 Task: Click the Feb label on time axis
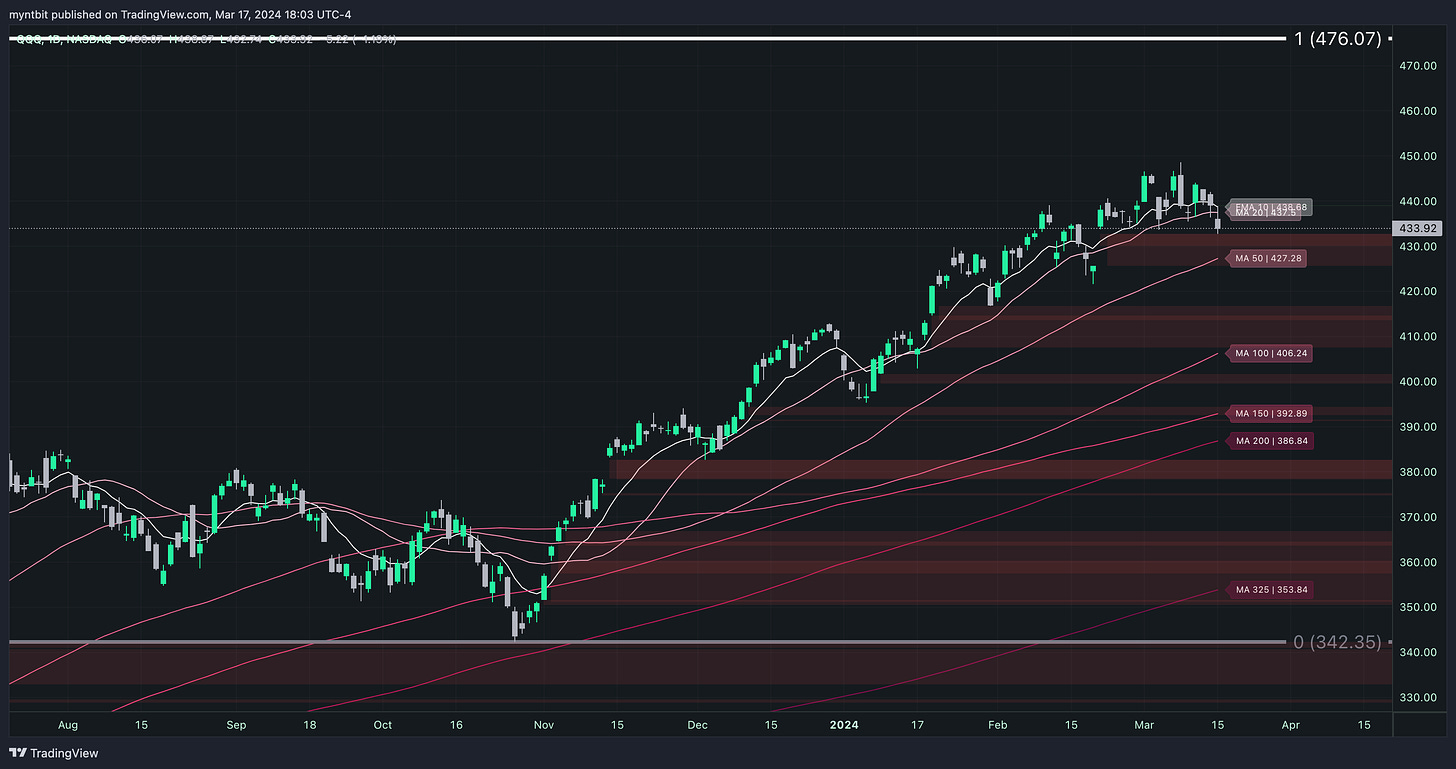point(997,723)
